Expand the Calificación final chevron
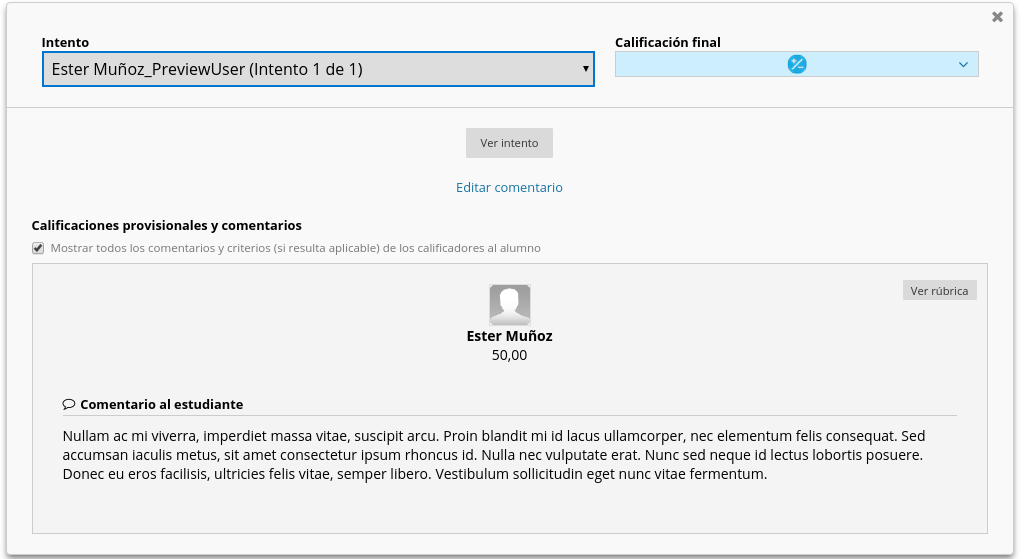The image size is (1024, 559). (963, 65)
